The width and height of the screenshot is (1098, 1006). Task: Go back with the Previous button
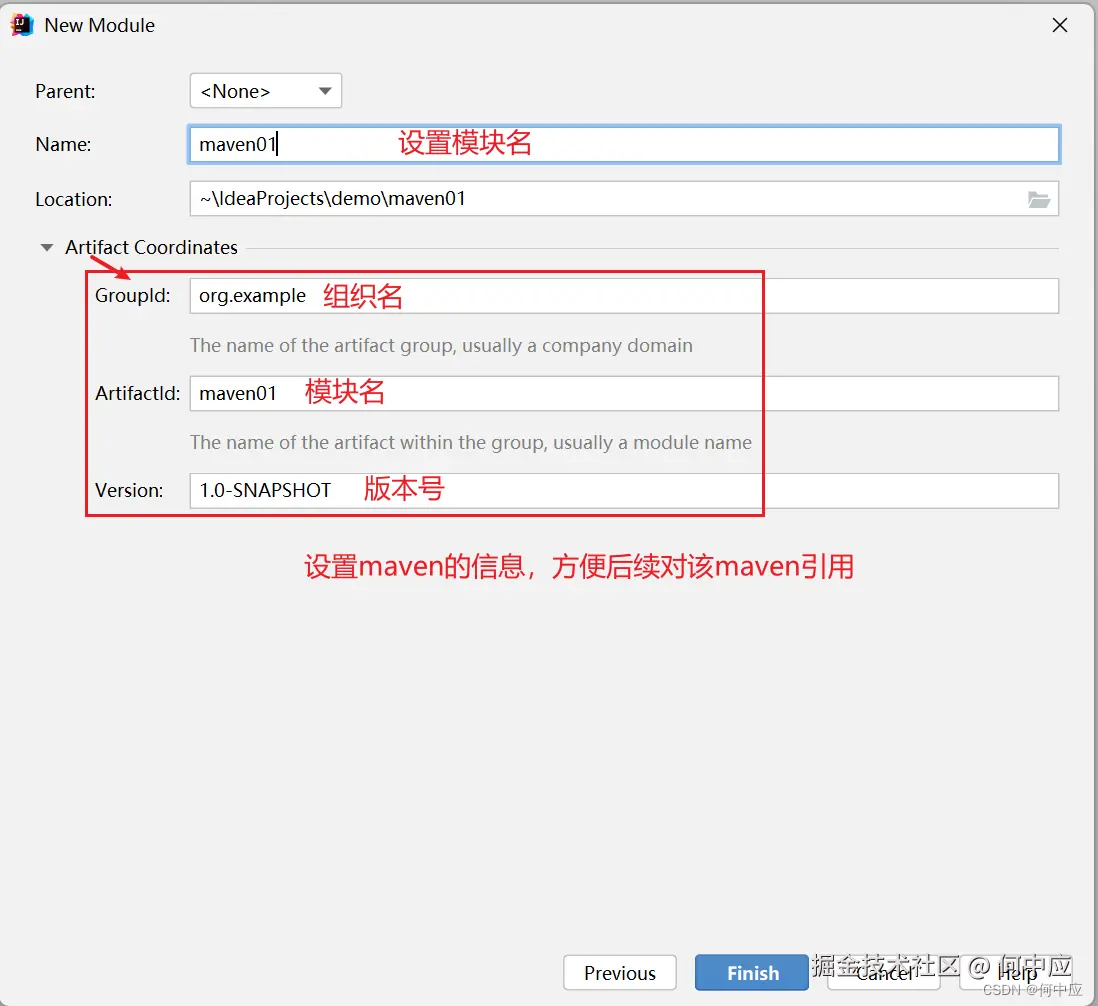[x=620, y=973]
